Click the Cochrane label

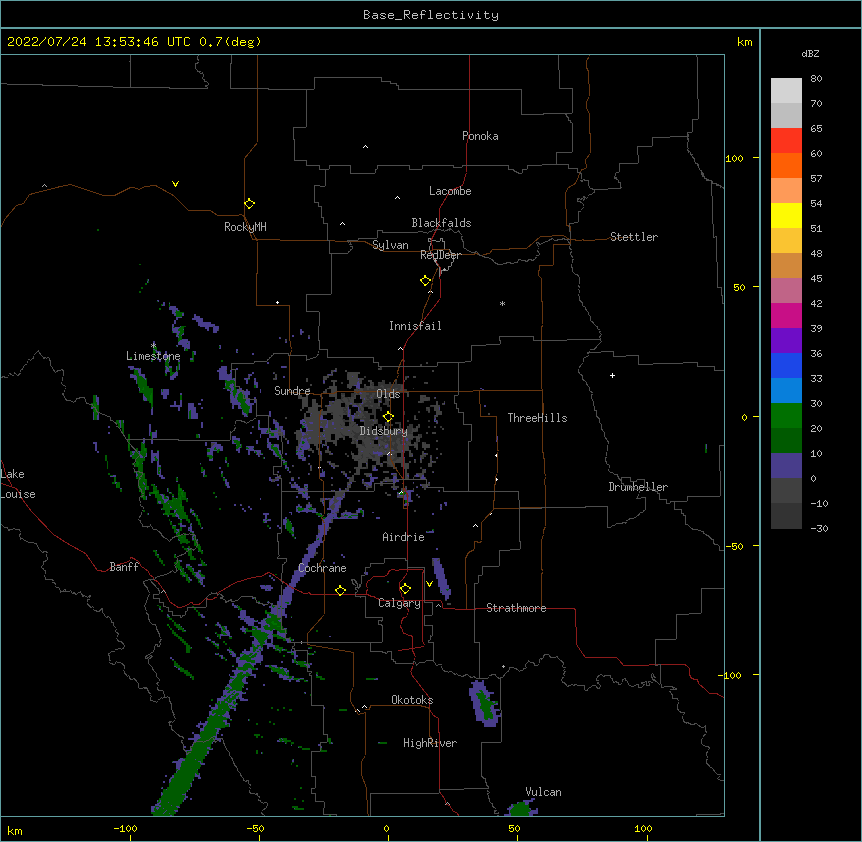(x=322, y=568)
